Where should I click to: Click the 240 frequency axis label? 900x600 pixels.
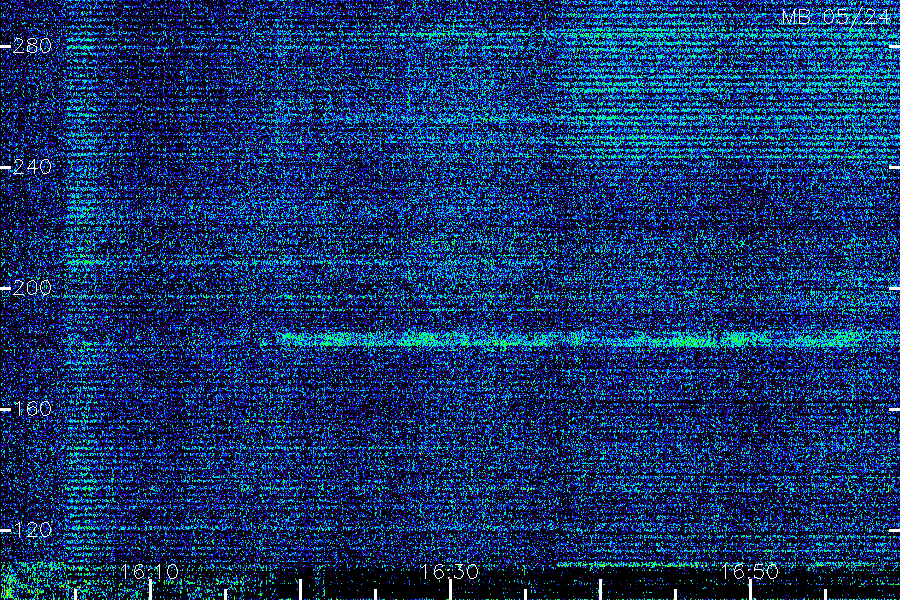pos(32,167)
